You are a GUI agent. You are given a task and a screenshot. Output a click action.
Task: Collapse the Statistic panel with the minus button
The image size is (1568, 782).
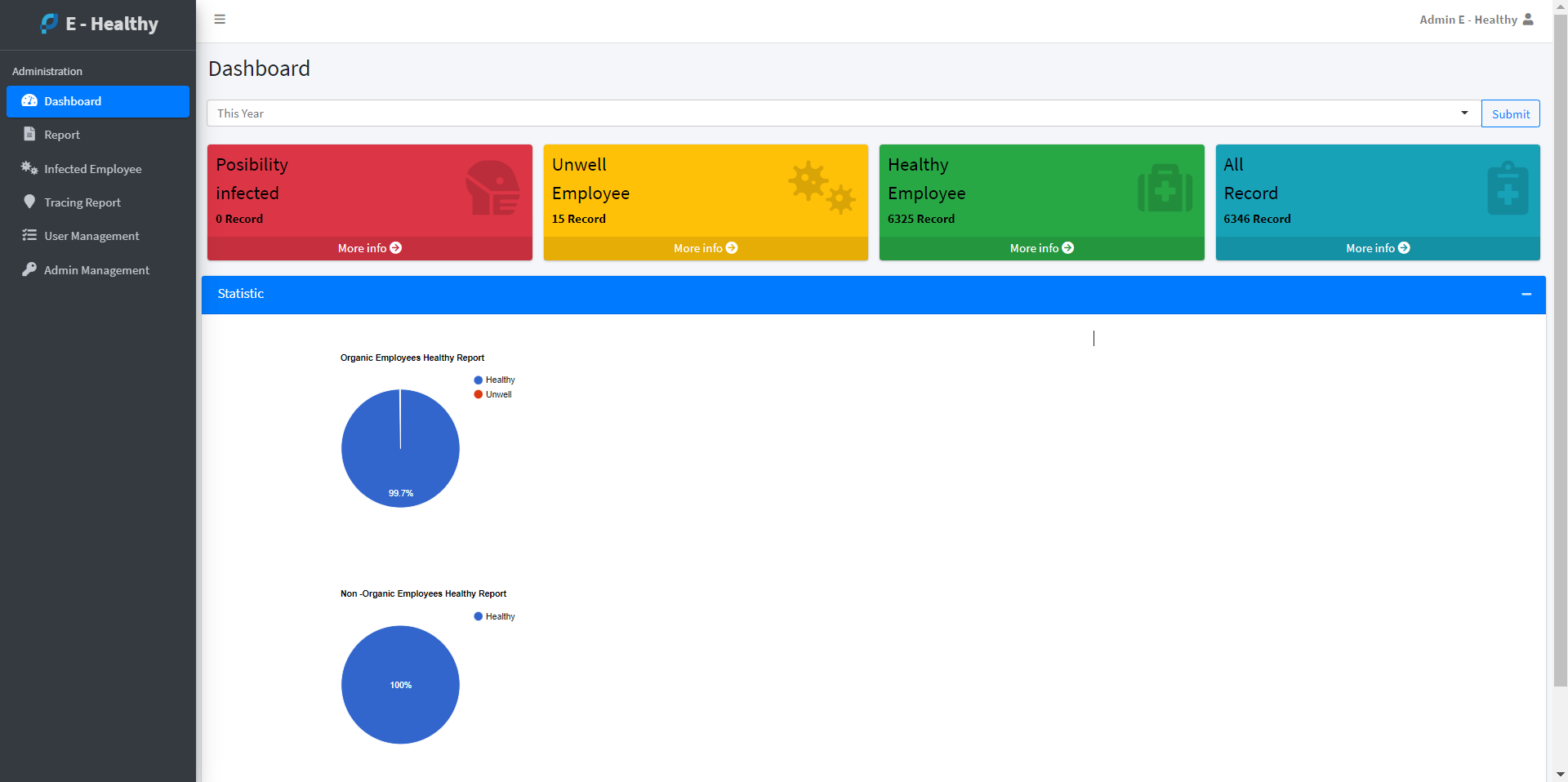tap(1526, 294)
